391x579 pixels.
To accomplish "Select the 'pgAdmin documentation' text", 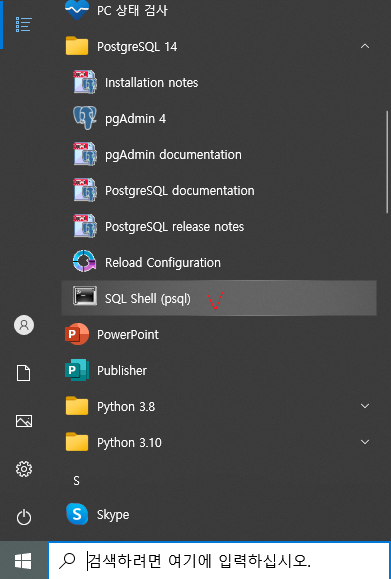I will click(174, 154).
